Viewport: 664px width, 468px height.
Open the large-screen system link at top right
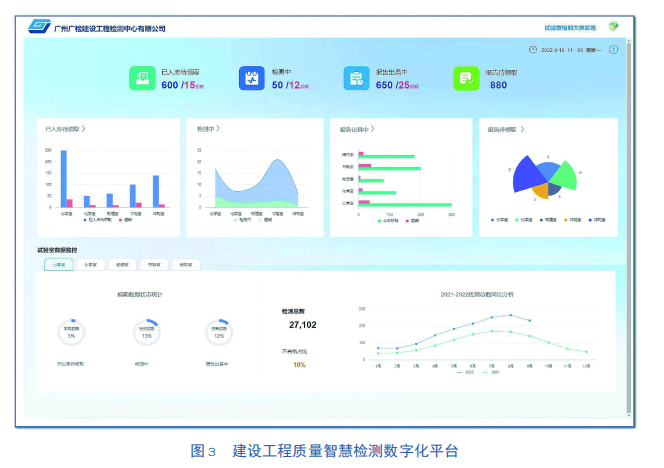(x=571, y=28)
